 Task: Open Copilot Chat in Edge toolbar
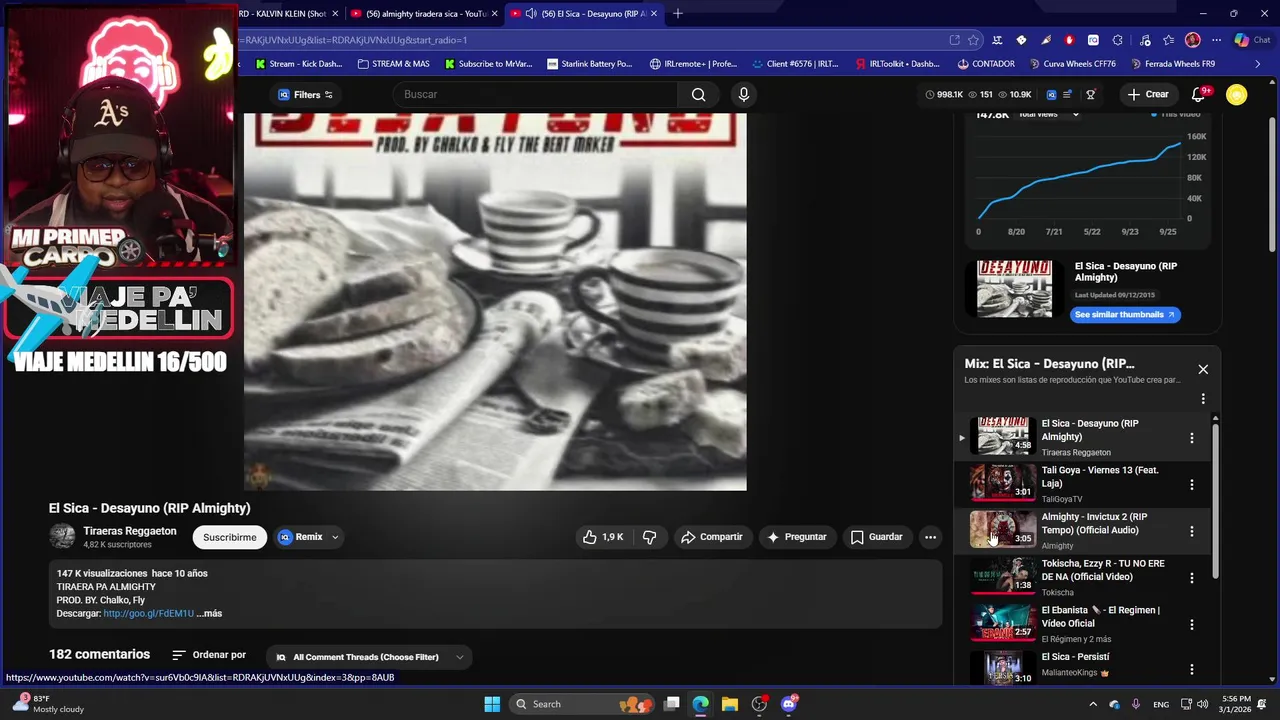[x=1251, y=40]
